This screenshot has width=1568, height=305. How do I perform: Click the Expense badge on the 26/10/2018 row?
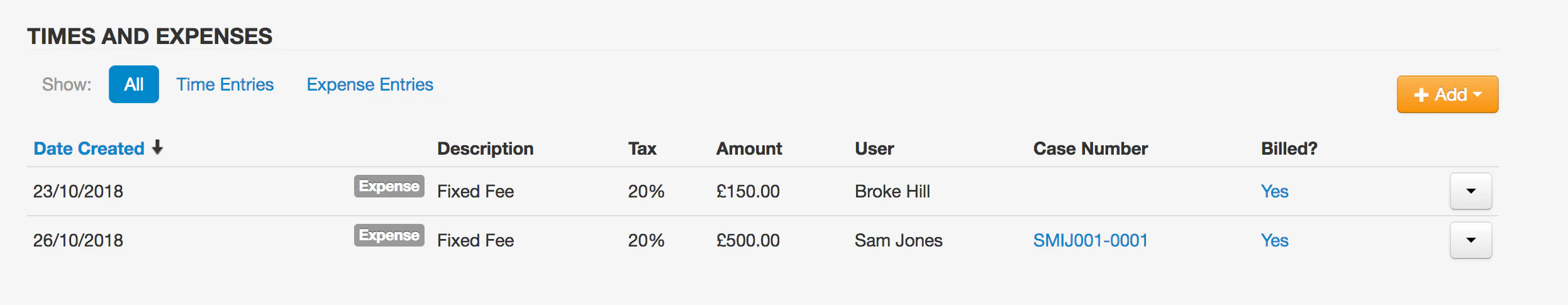point(389,235)
